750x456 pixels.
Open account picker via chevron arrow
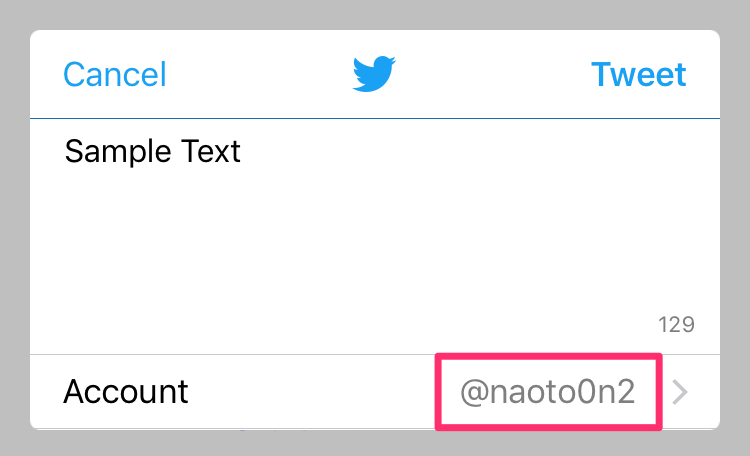[680, 392]
